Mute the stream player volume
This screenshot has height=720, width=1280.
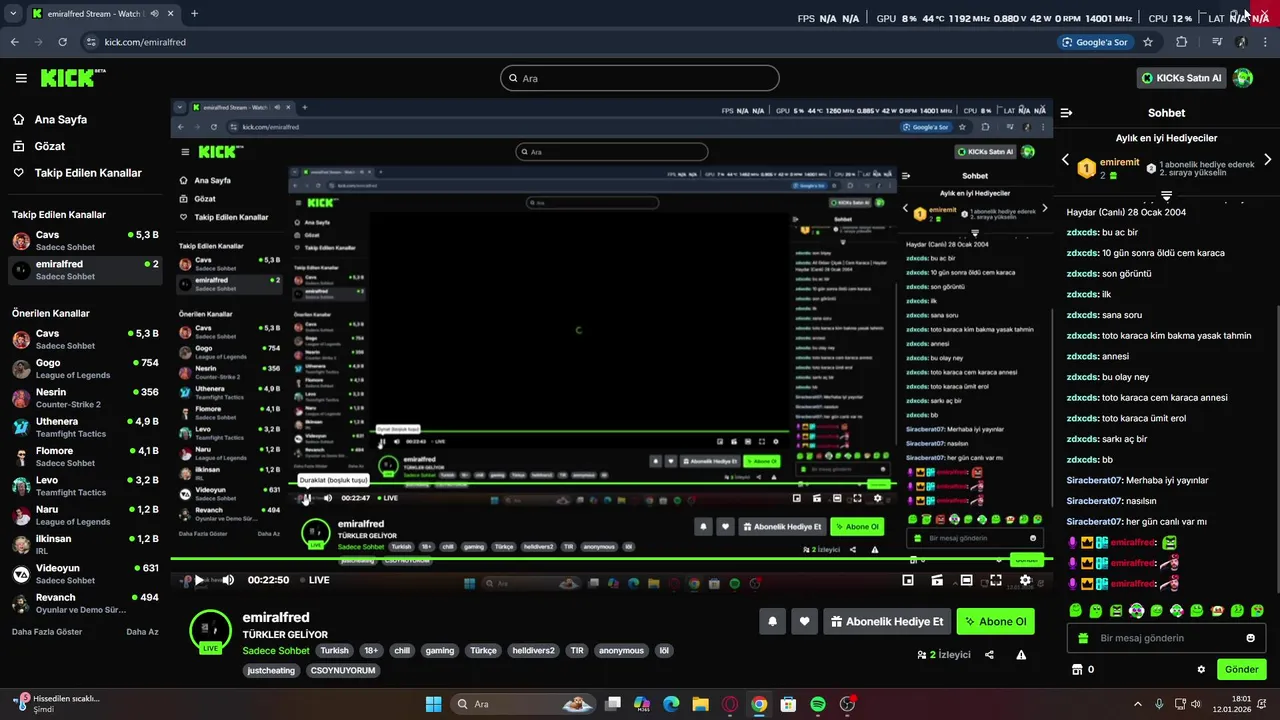(x=228, y=580)
